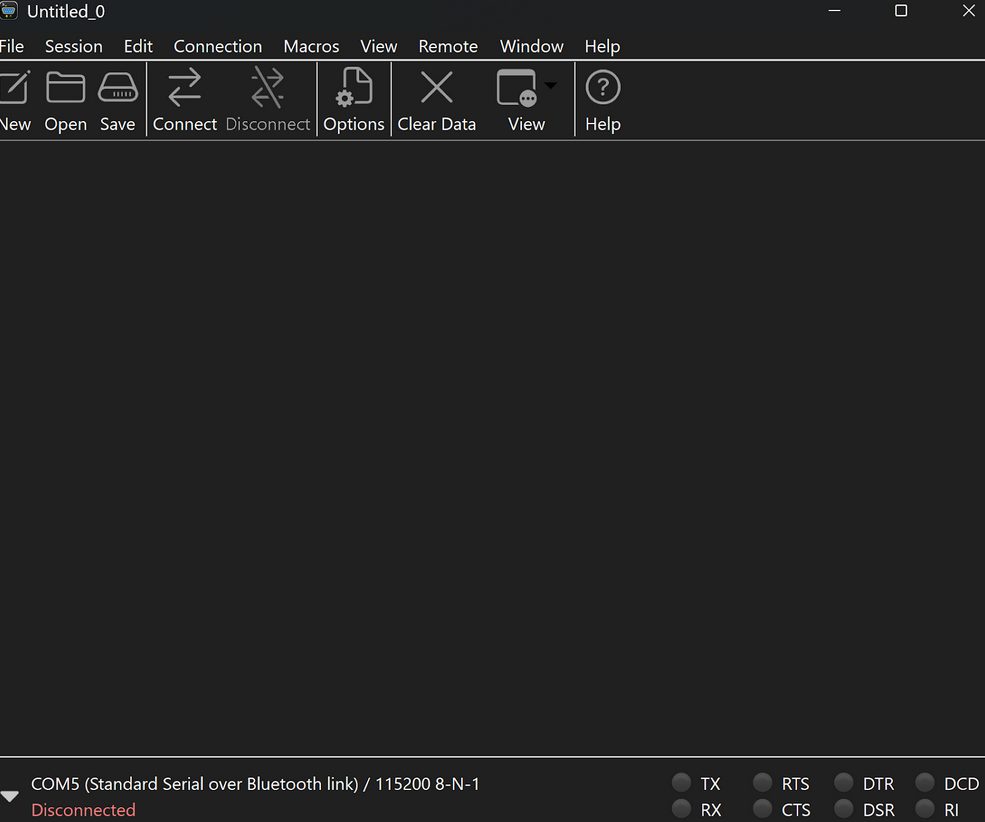Click the app icon in the title bar
This screenshot has width=985, height=822.
click(x=9, y=11)
